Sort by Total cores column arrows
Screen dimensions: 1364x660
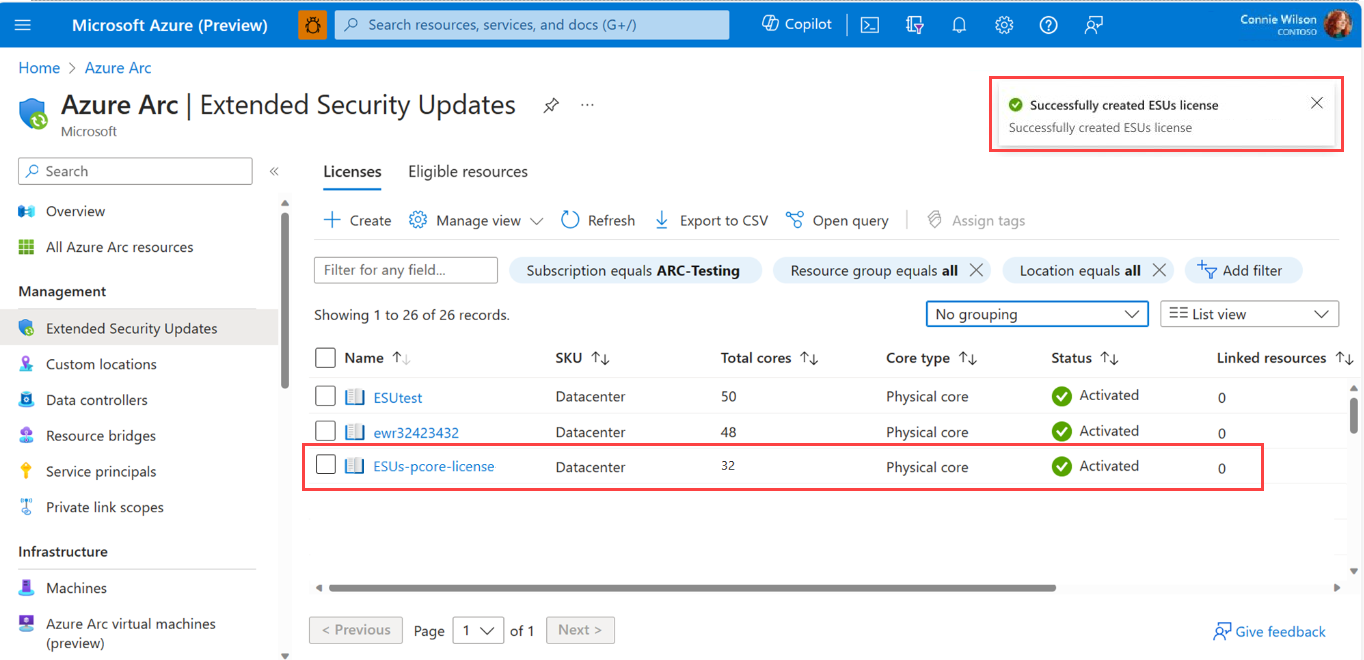809,358
